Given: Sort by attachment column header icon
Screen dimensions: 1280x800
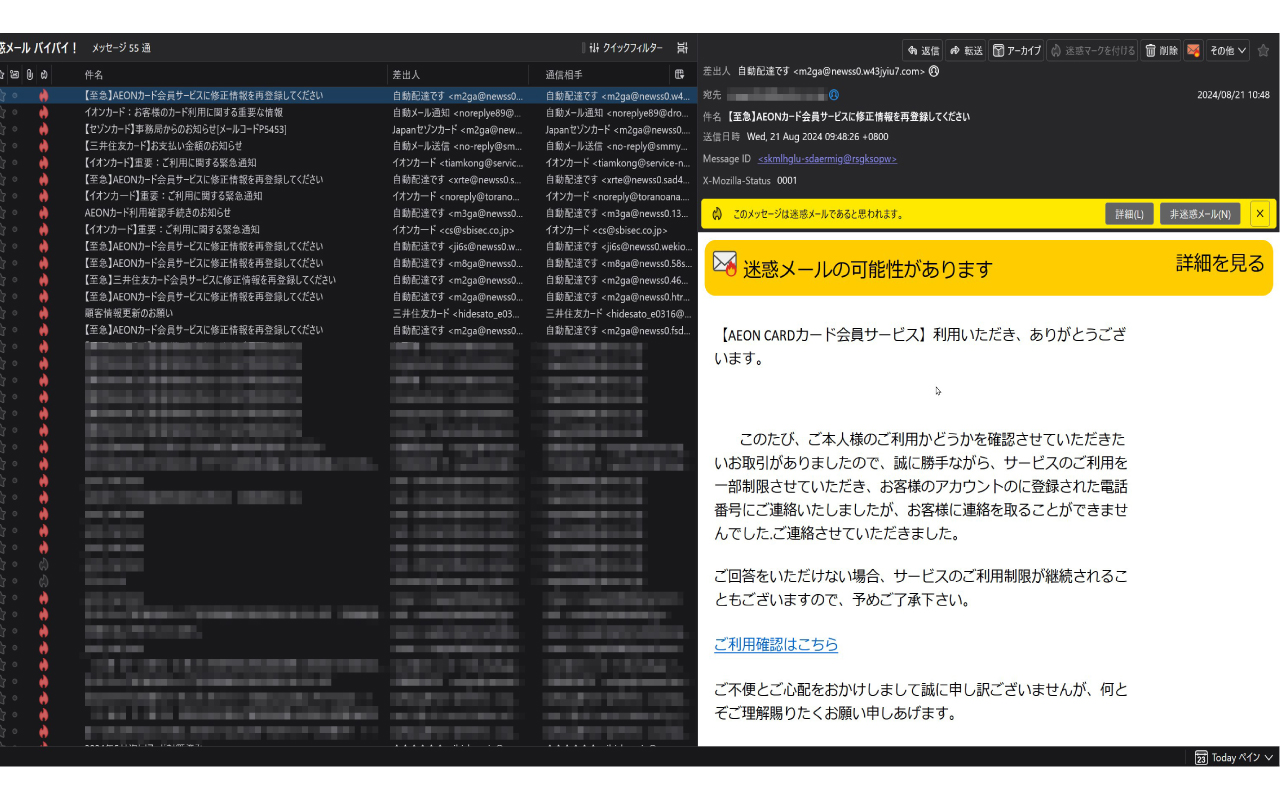Looking at the screenshot, I should 29,75.
